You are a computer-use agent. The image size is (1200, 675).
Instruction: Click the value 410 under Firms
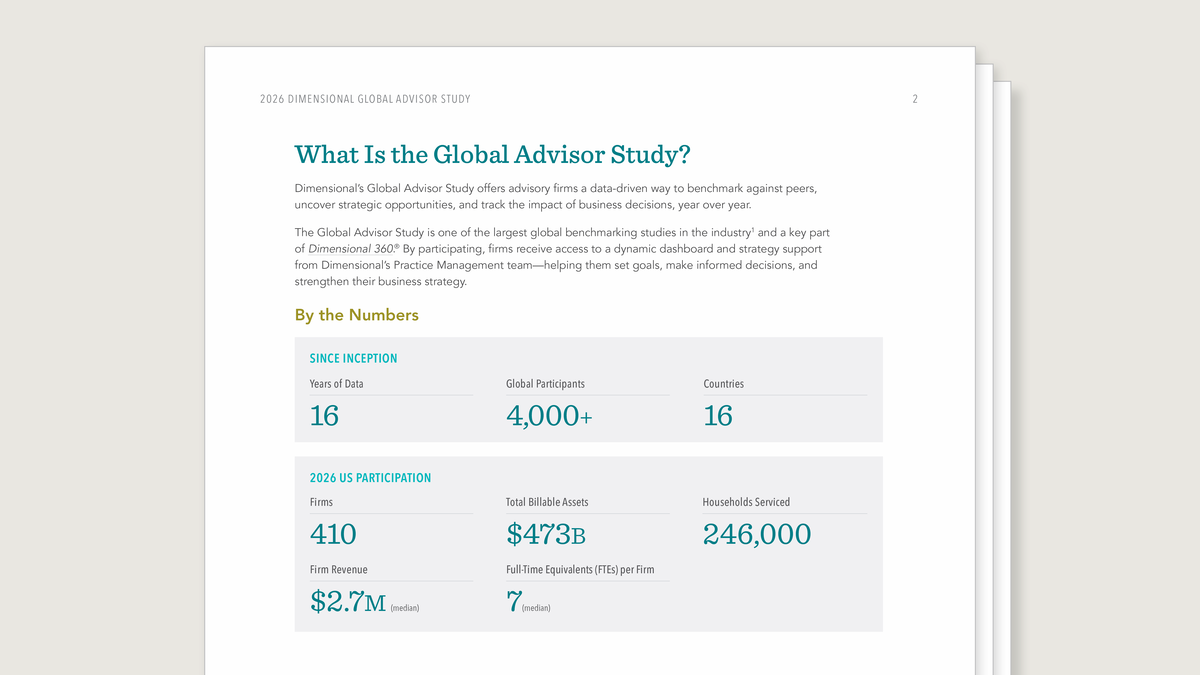(333, 535)
